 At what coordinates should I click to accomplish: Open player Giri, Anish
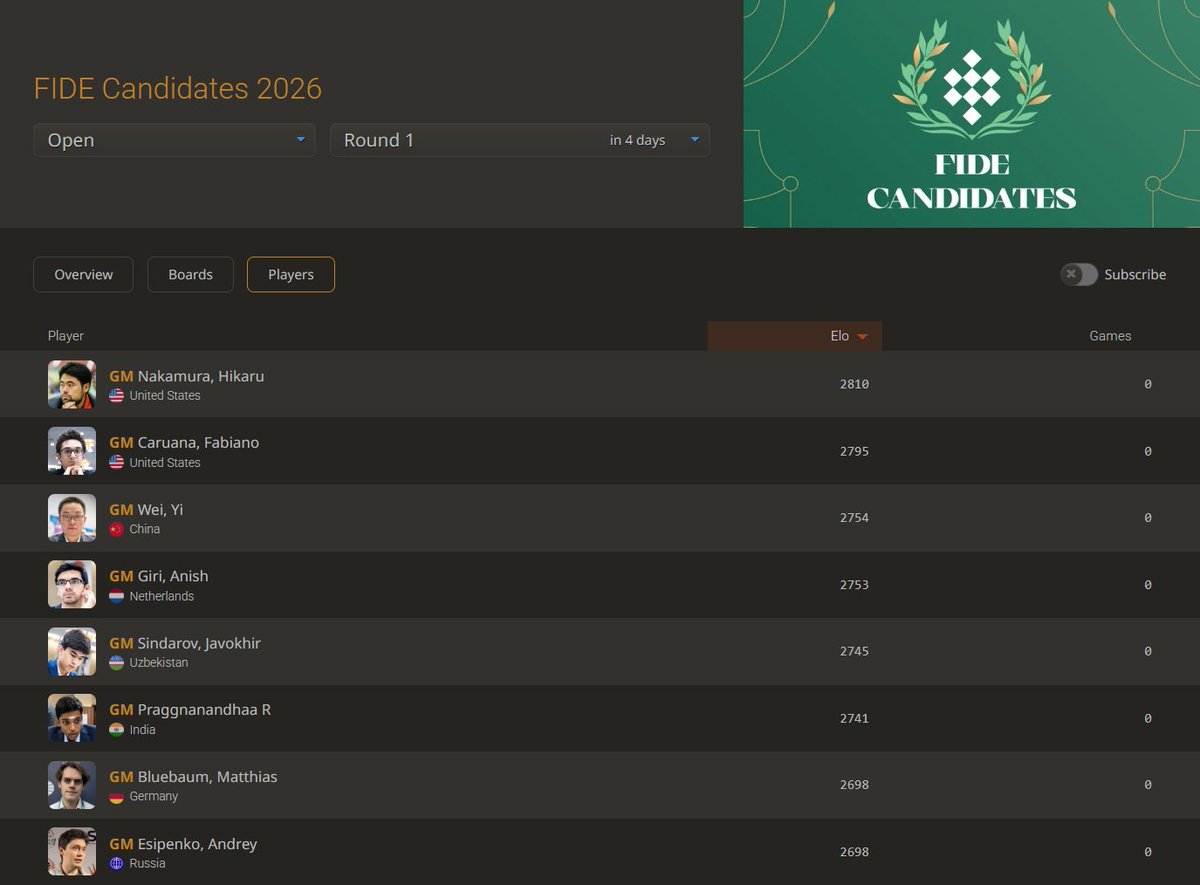pos(159,576)
